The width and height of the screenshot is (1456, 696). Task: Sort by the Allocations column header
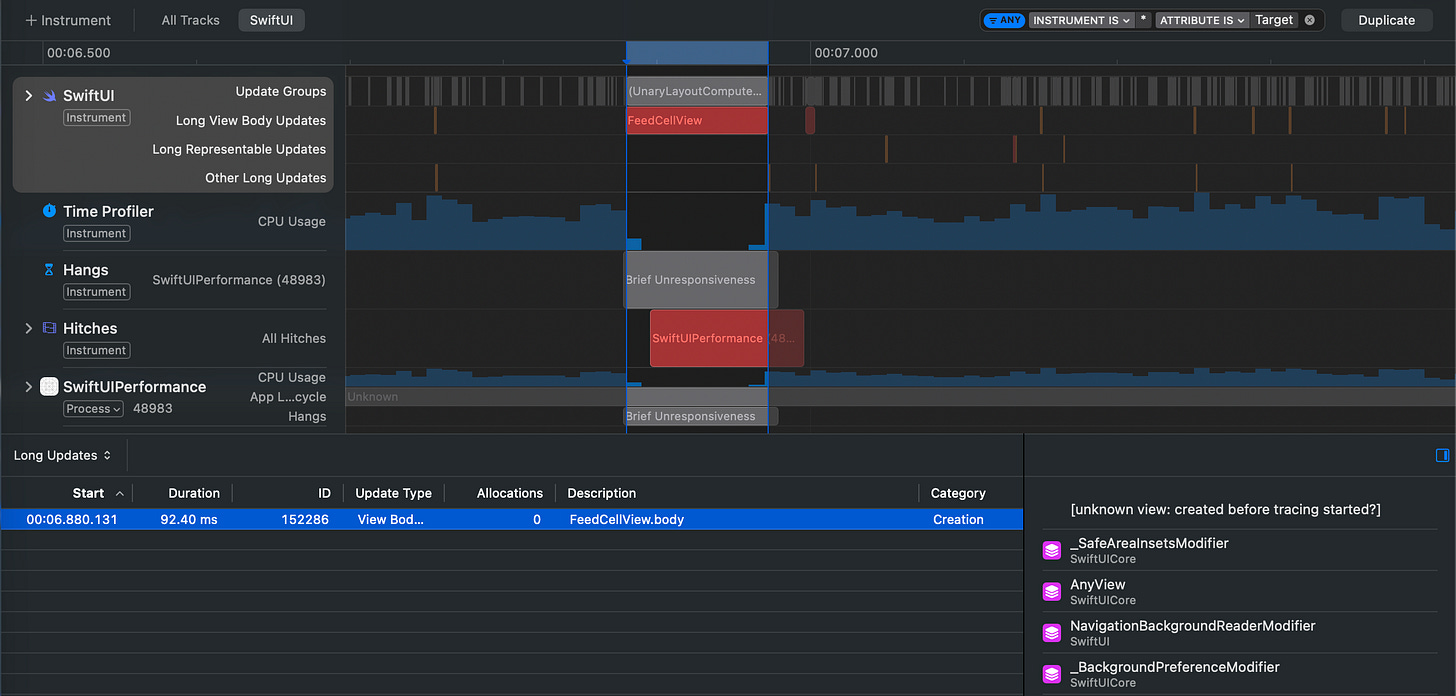510,493
